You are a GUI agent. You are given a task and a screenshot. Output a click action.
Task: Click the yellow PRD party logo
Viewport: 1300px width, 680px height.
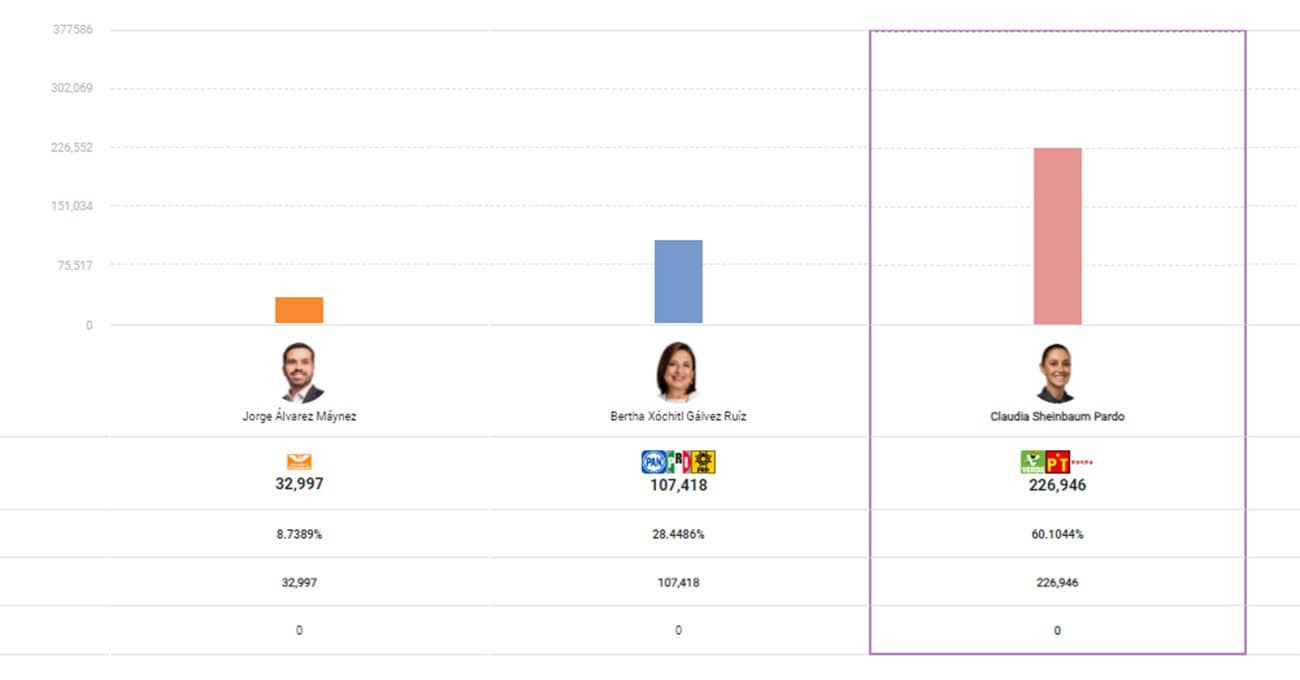704,462
